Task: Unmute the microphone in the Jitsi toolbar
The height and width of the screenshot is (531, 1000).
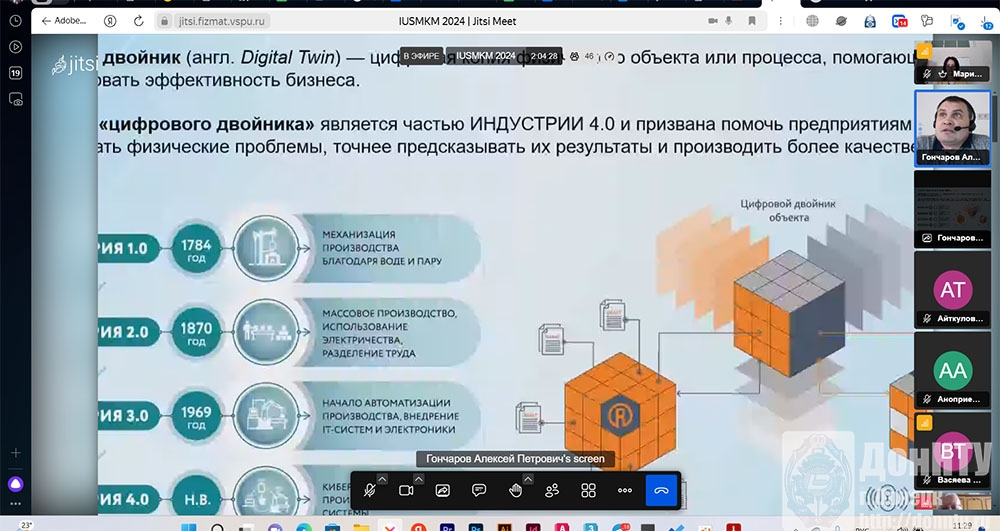Action: click(369, 490)
